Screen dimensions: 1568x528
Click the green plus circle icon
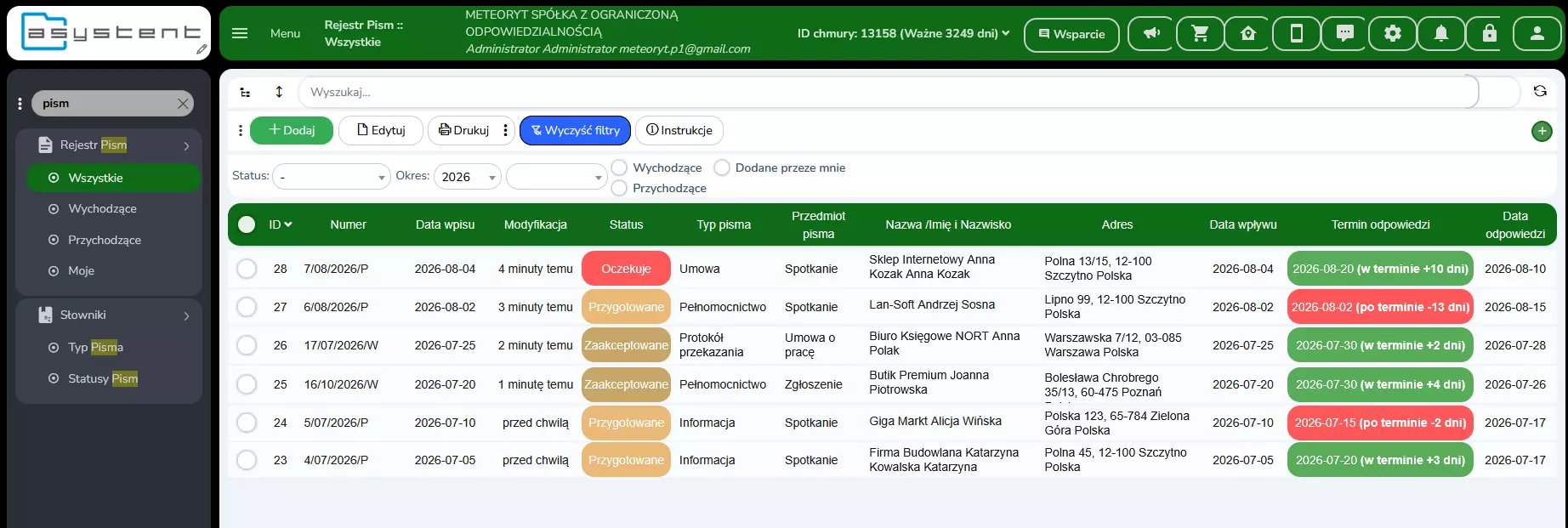tap(1542, 131)
